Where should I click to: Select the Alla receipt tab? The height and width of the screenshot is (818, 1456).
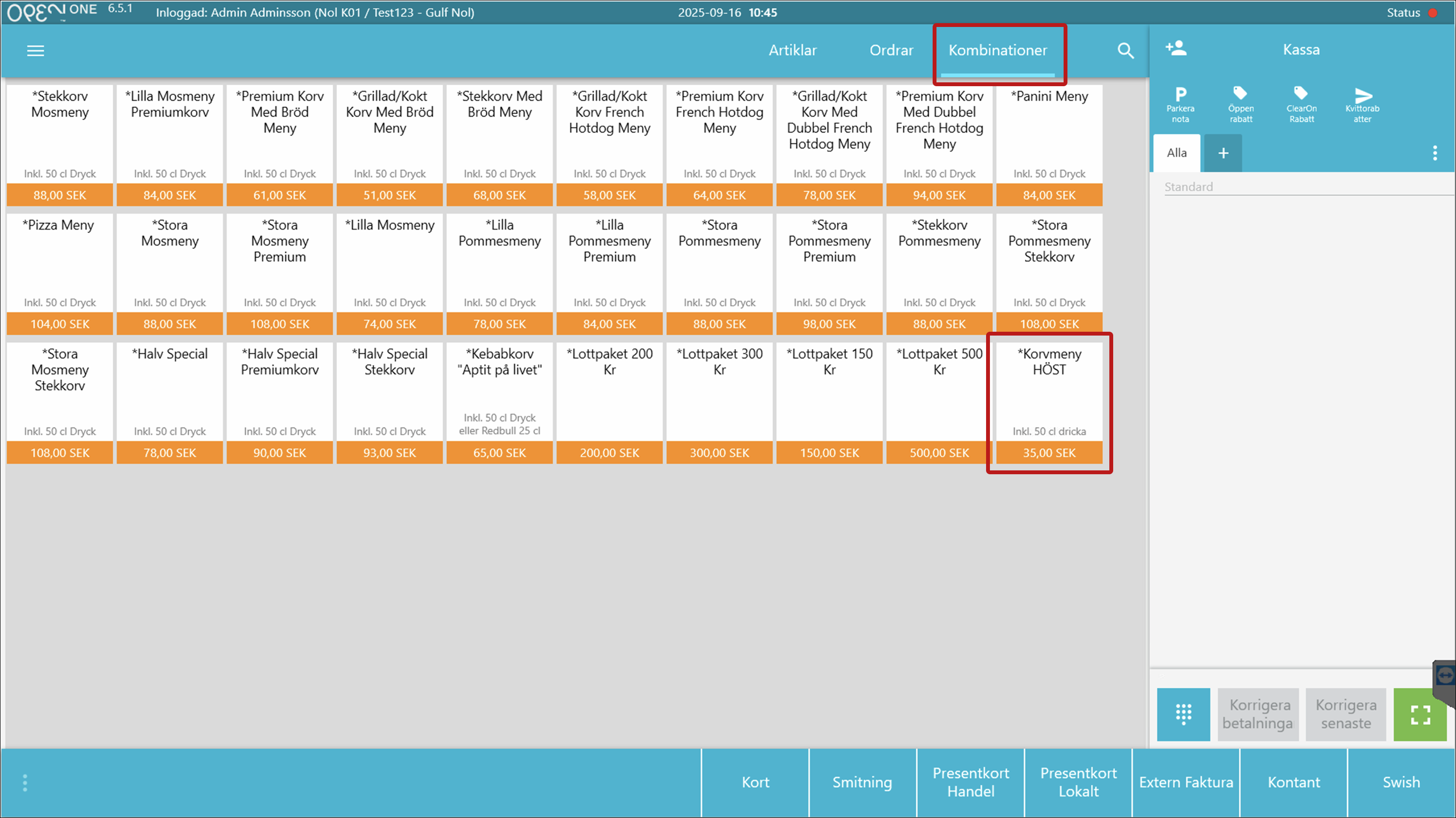tap(1177, 153)
